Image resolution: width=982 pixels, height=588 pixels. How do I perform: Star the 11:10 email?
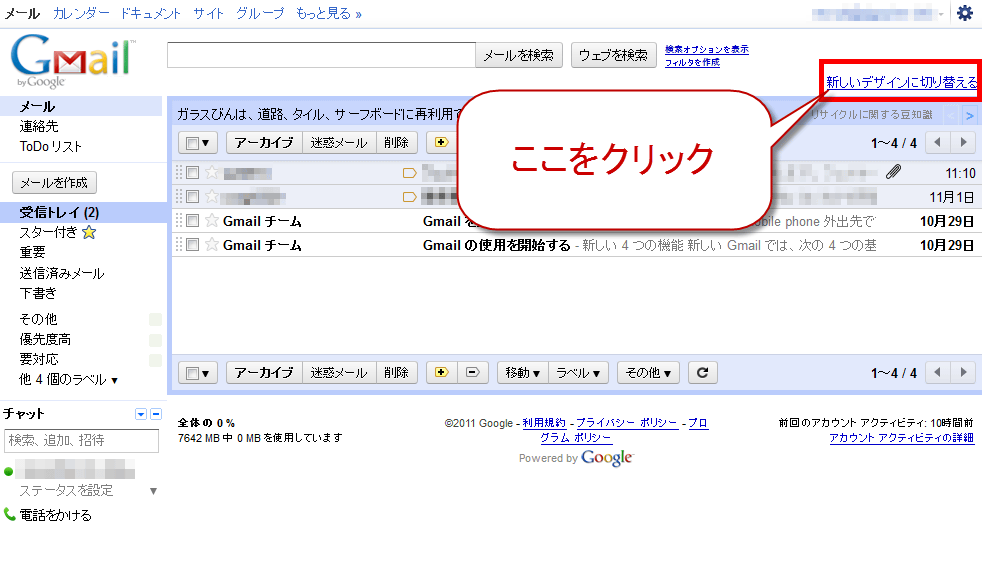(212, 172)
